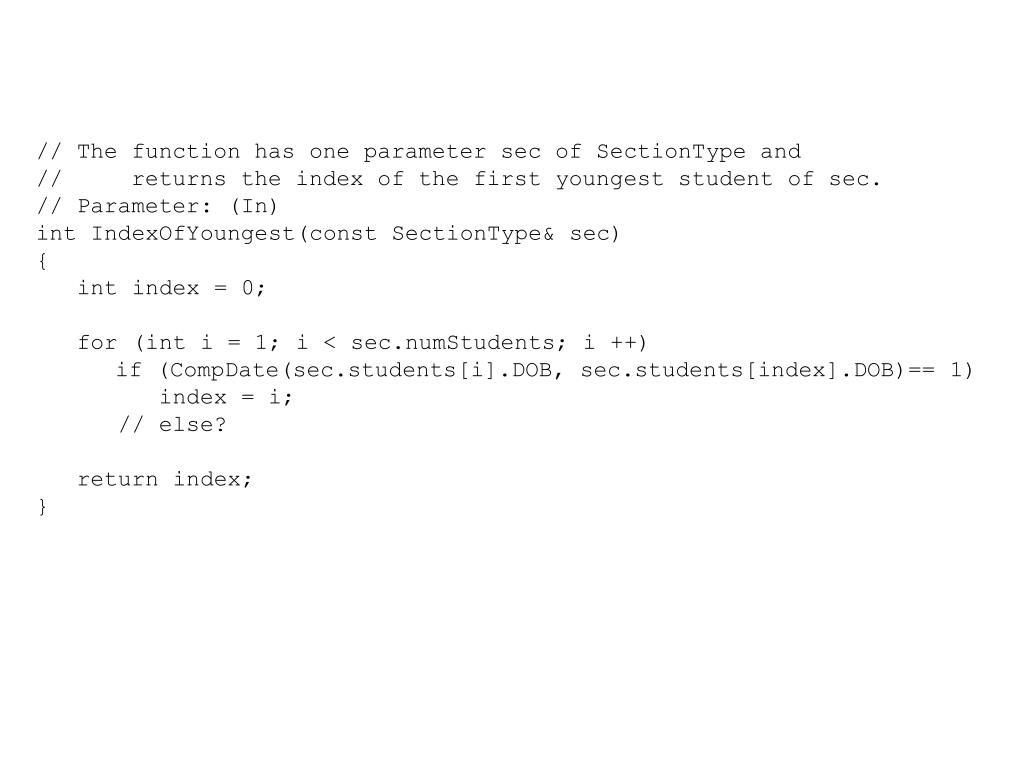Click the '== 1' comparison at line end
The height and width of the screenshot is (768, 1024).
[936, 370]
